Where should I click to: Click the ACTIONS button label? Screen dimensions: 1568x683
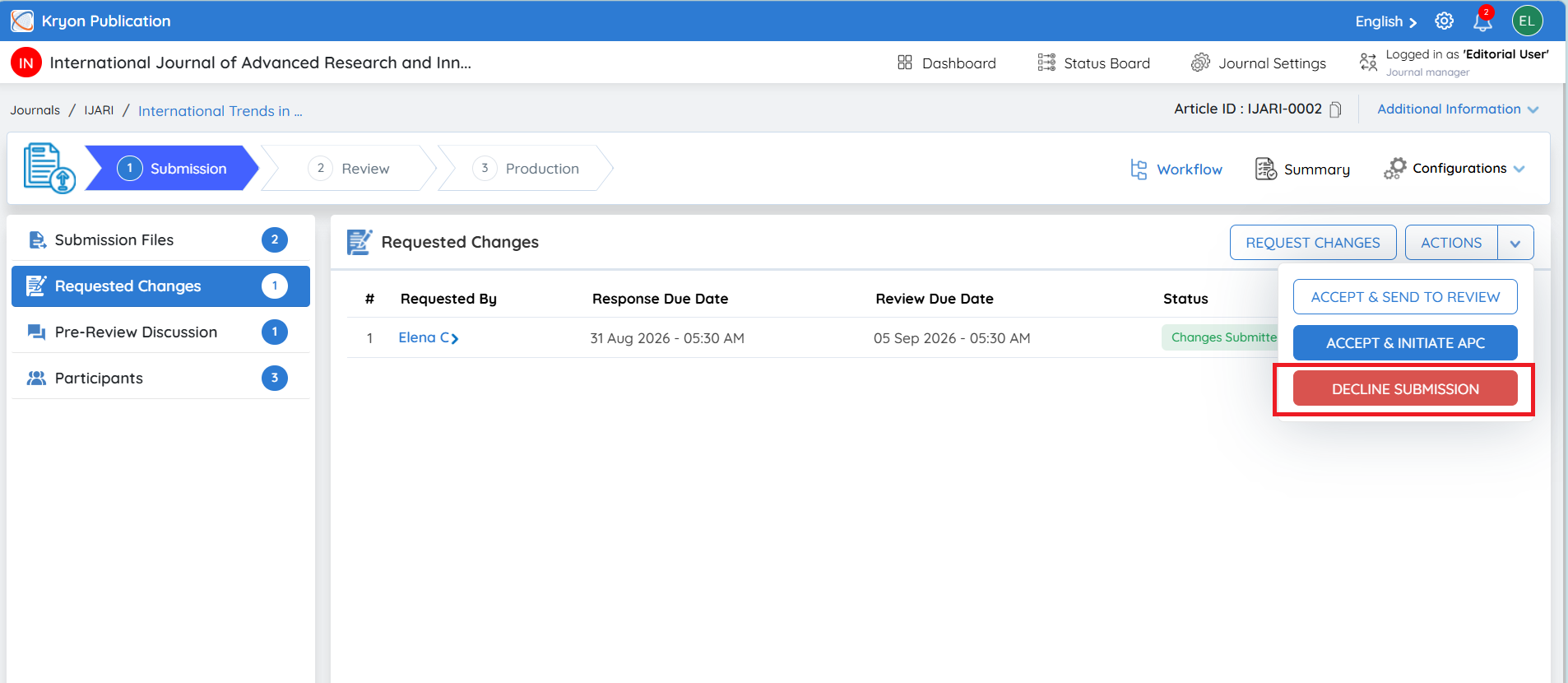click(x=1451, y=243)
